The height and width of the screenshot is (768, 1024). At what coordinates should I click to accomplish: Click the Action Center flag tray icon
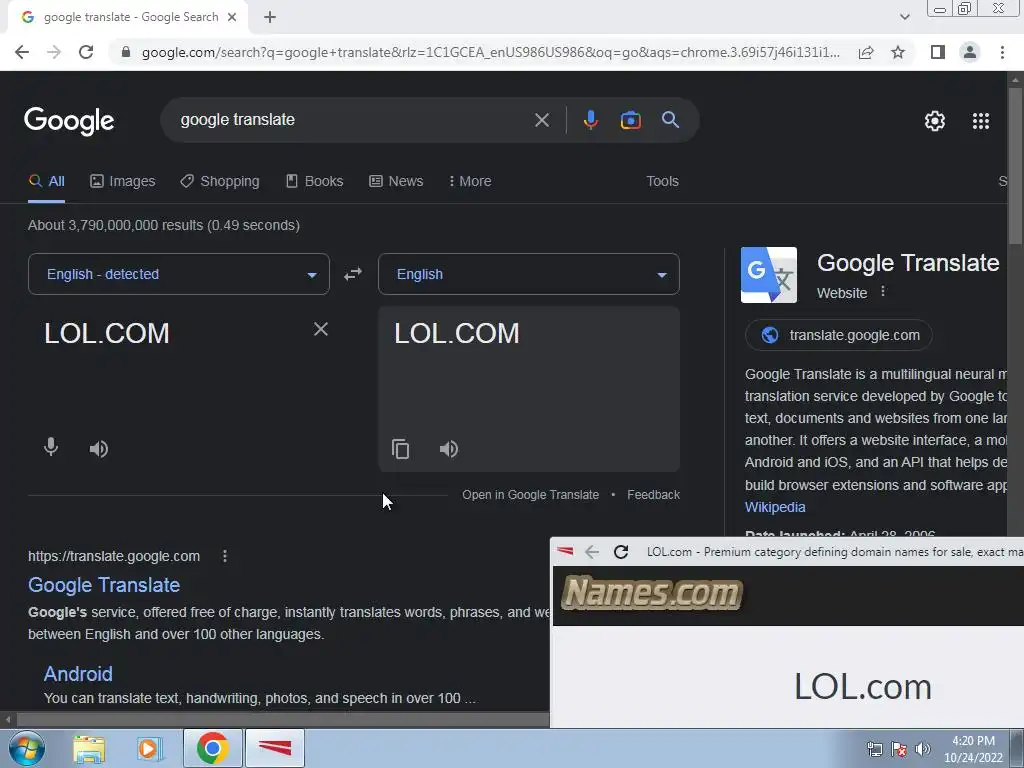tap(899, 749)
